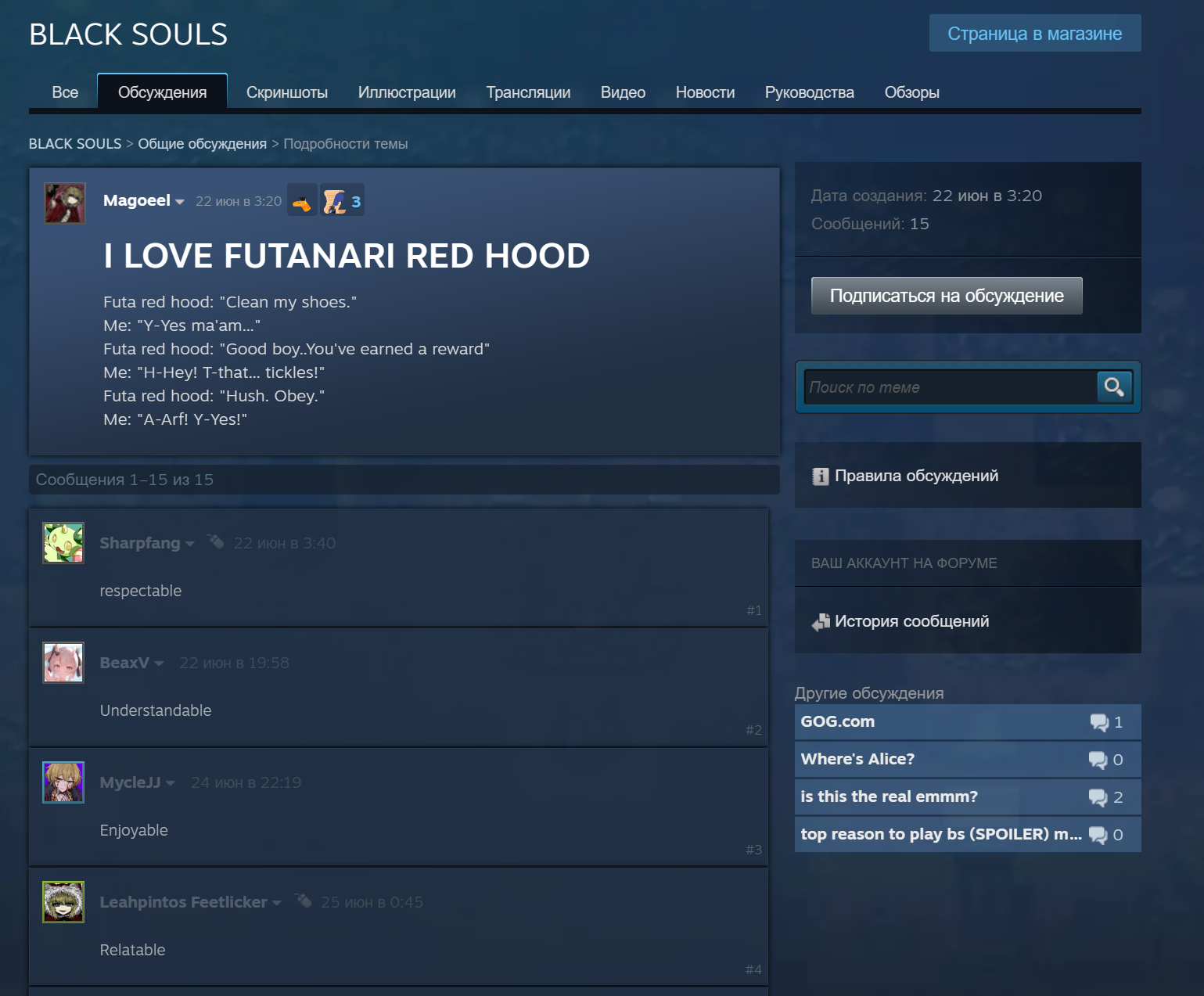This screenshot has height=996, width=1204.
Task: Click the 'Enjoyable' reply text
Action: (x=134, y=830)
